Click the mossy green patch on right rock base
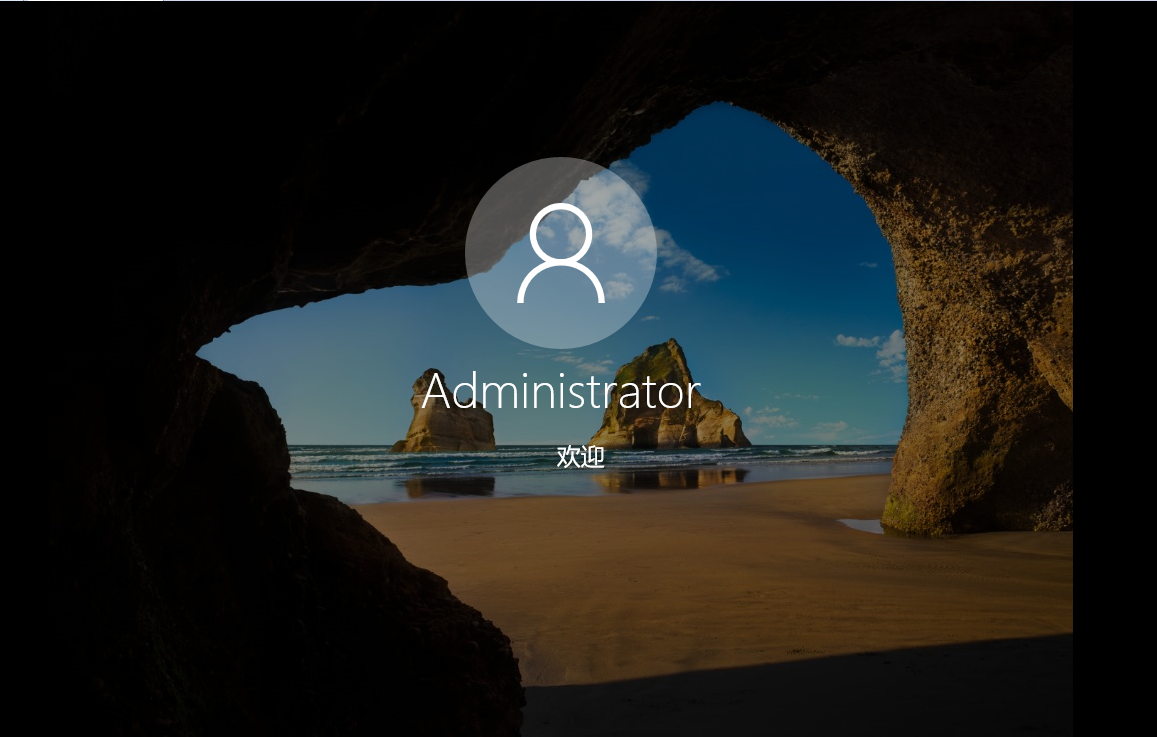The width and height of the screenshot is (1157, 737). (x=900, y=512)
